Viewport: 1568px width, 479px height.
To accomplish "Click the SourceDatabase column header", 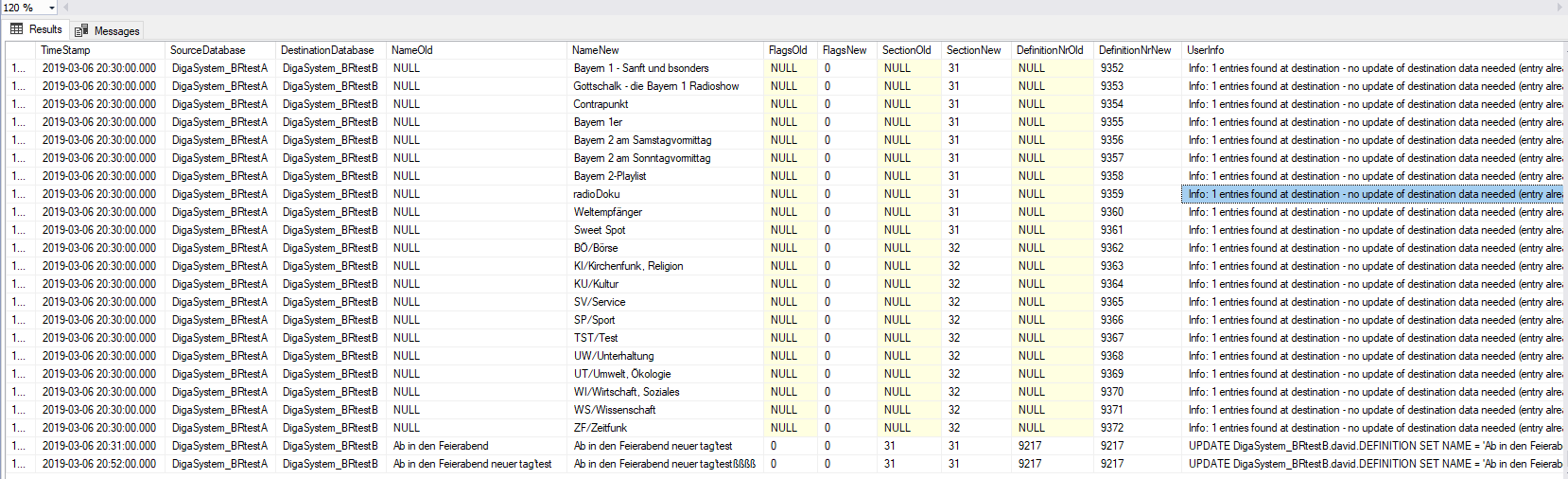I will coord(207,50).
